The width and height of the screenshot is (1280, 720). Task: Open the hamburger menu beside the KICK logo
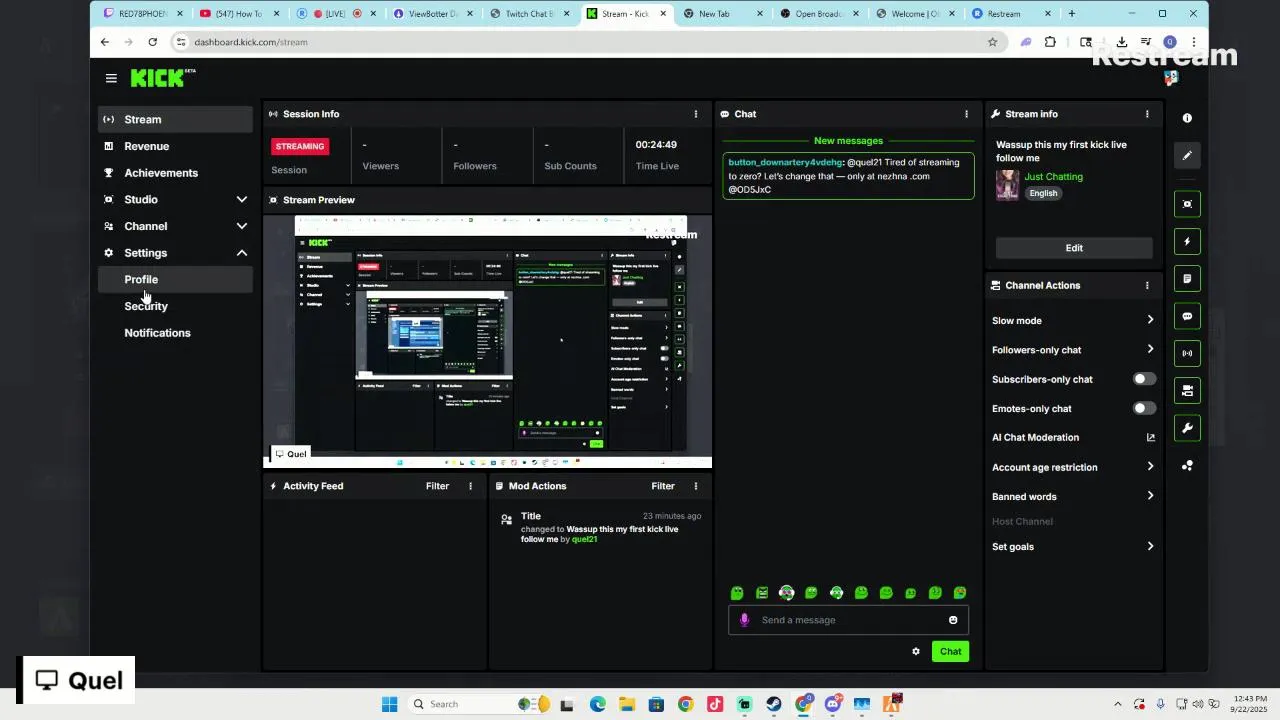point(111,78)
